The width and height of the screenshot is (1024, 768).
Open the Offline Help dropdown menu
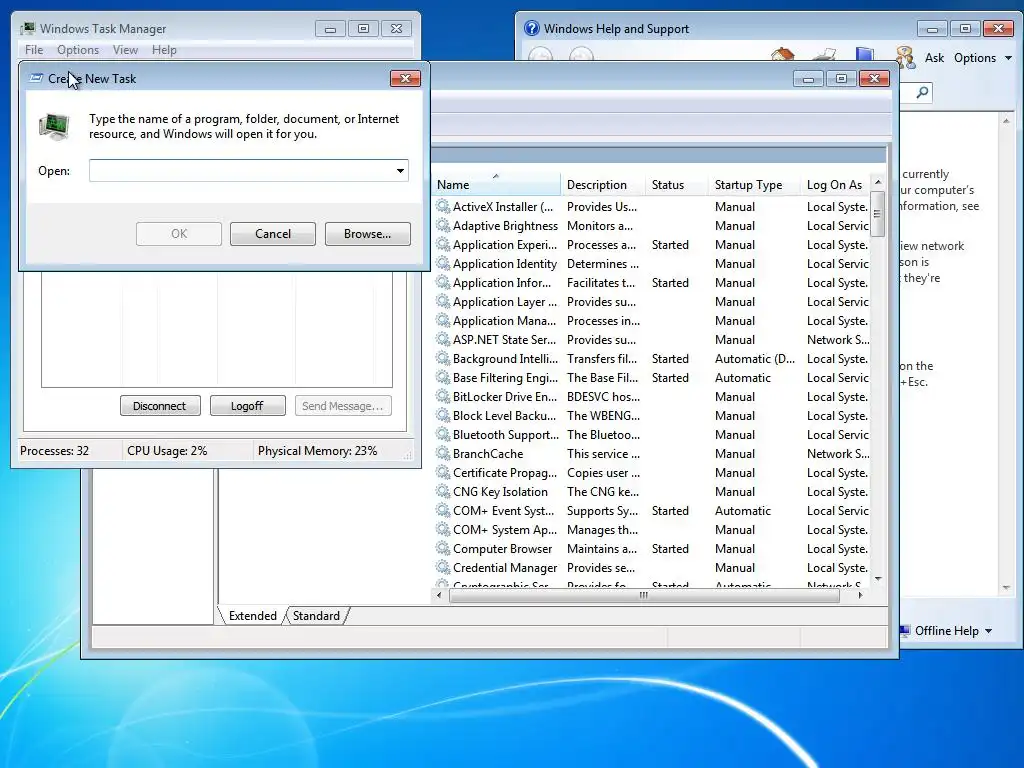tap(953, 630)
